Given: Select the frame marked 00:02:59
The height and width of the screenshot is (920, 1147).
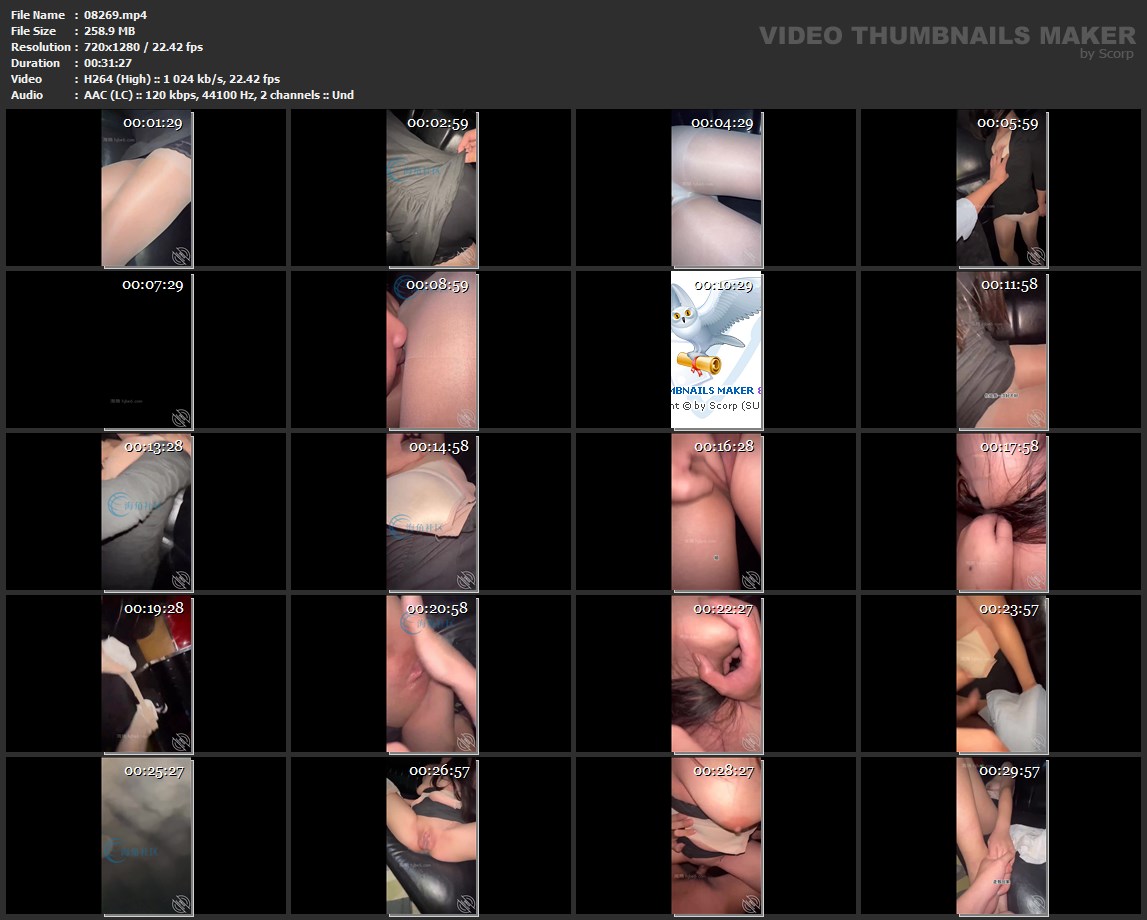Looking at the screenshot, I should tap(431, 189).
